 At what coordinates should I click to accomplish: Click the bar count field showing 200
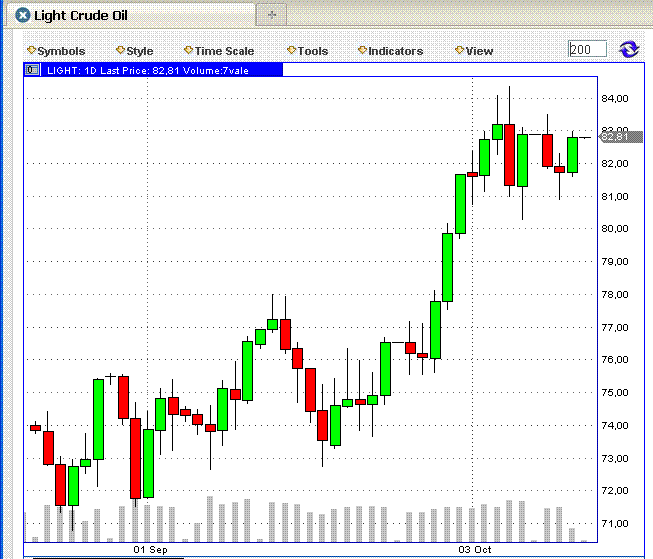(587, 49)
